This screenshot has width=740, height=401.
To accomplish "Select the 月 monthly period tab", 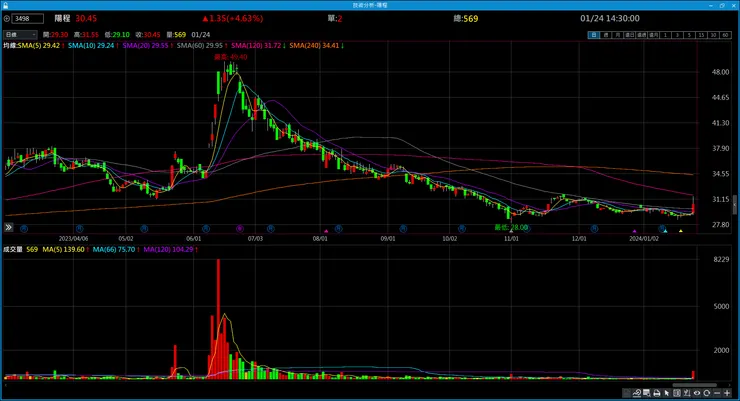I will click(617, 35).
